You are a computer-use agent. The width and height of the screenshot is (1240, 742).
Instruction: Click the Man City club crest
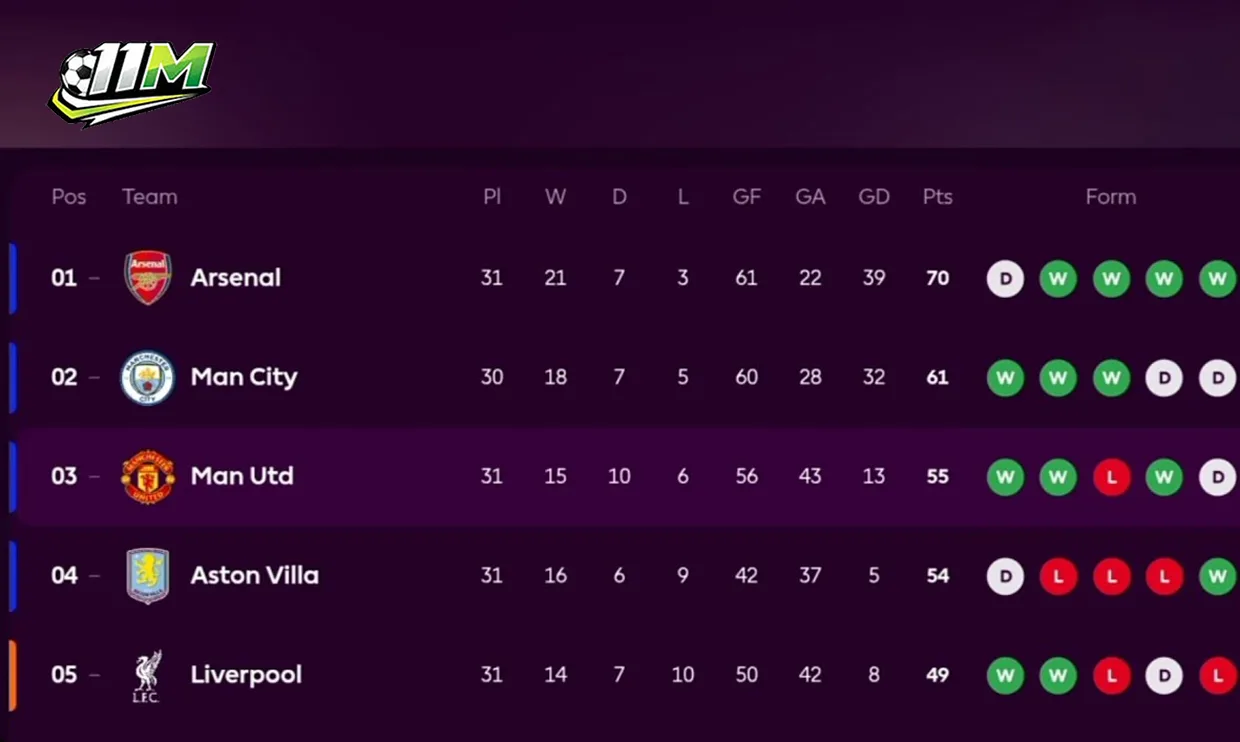(x=148, y=377)
